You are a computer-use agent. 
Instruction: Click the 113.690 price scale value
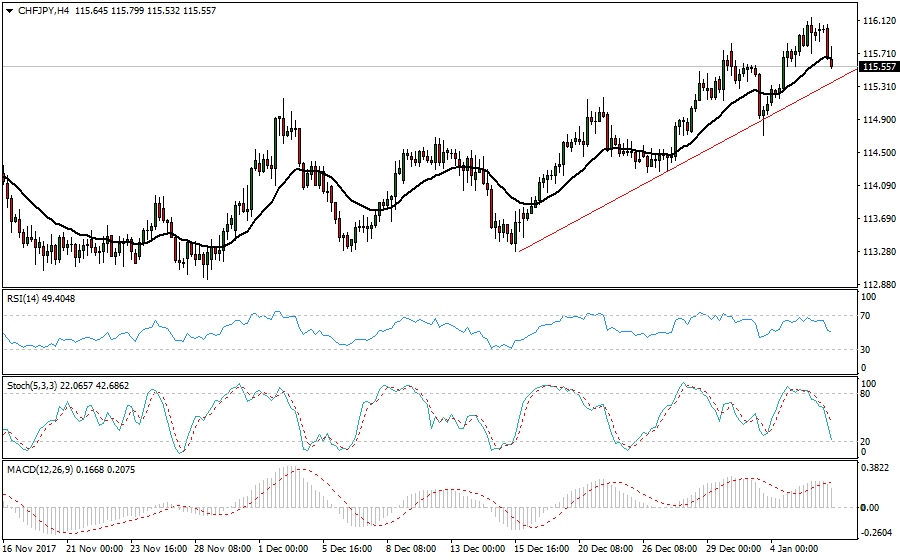coord(879,219)
